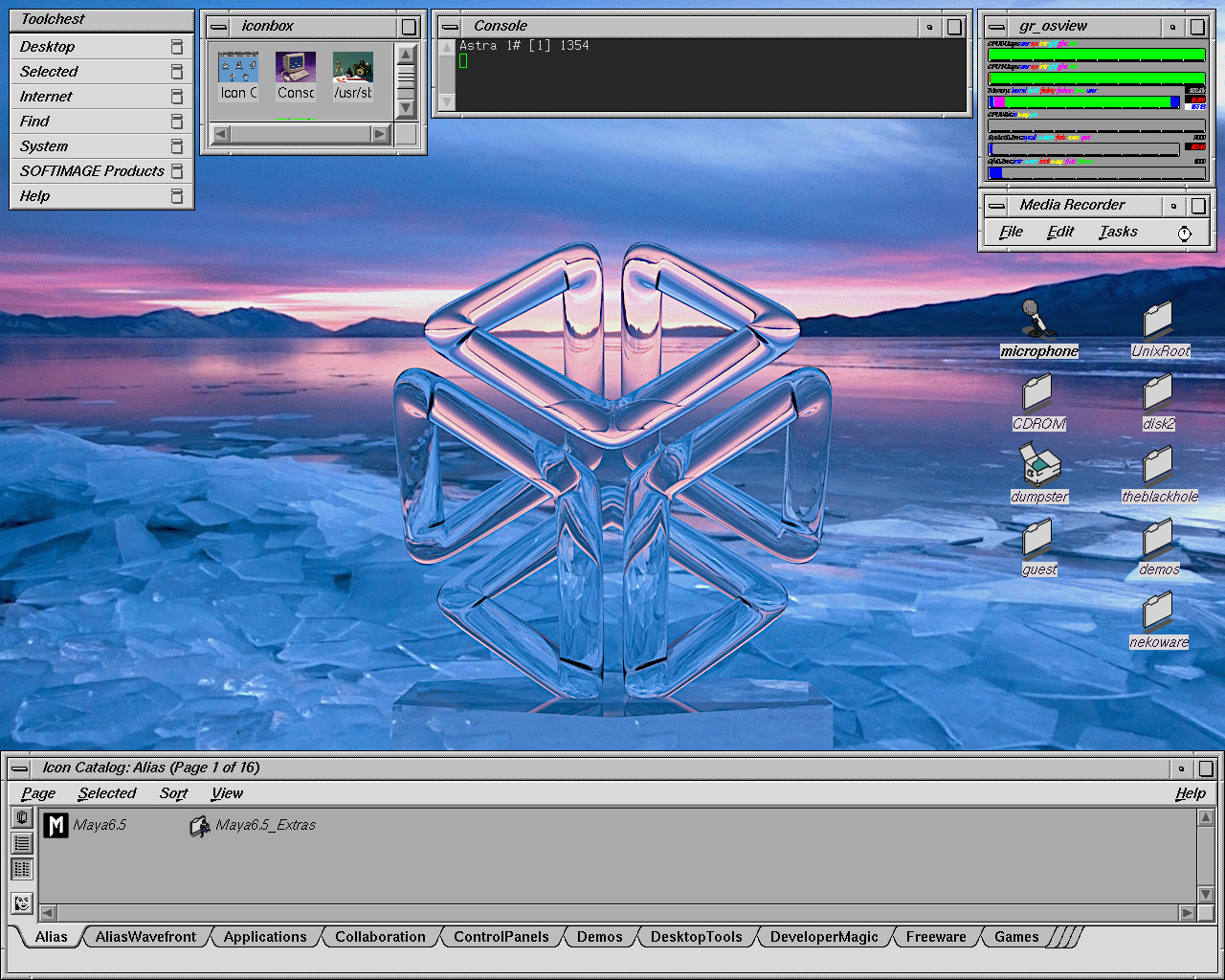
Task: Switch Icon Catalog to list view
Action: (22, 843)
